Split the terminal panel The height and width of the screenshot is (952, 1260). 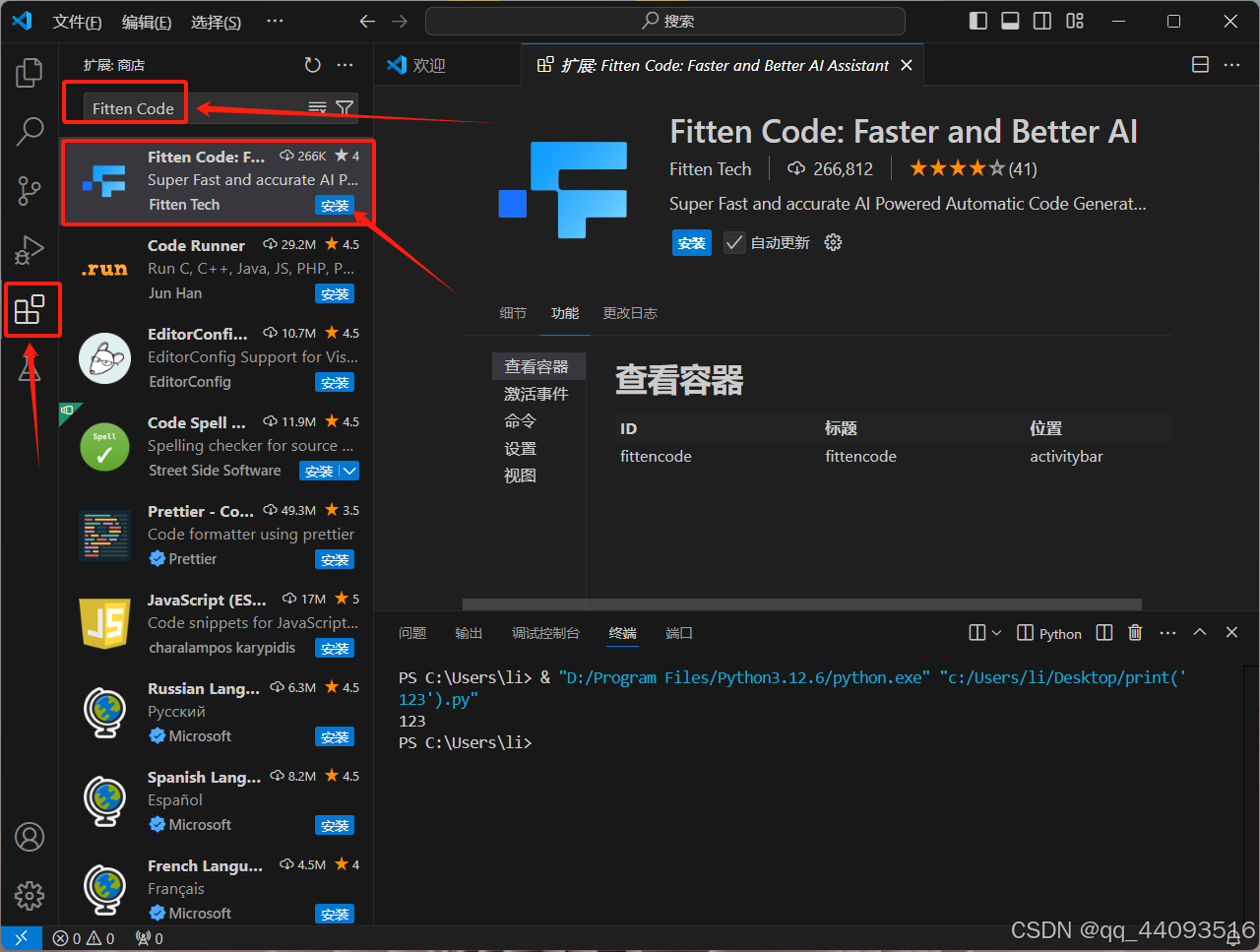(1104, 633)
